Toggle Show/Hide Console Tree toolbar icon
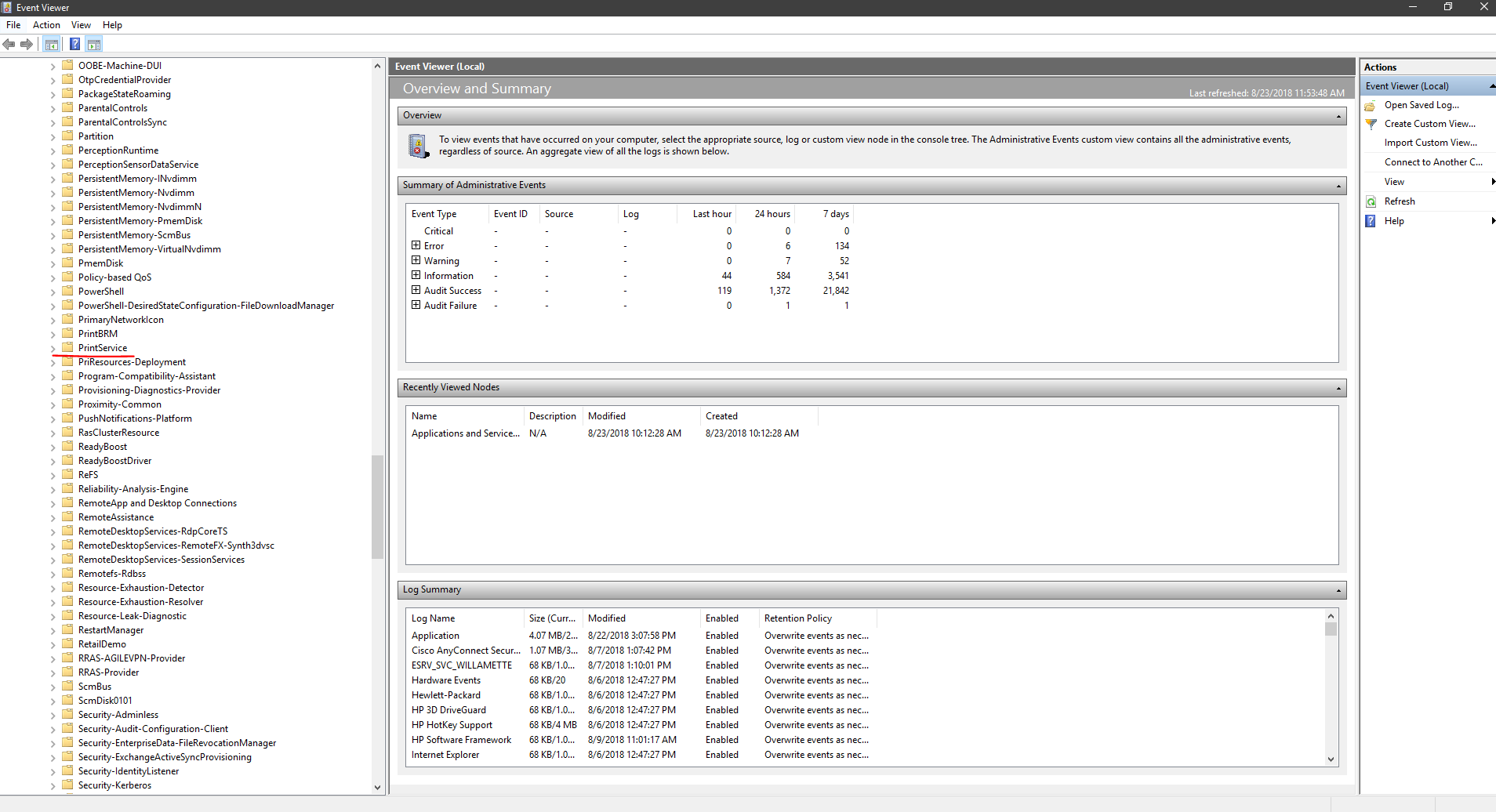Image resolution: width=1496 pixels, height=812 pixels. pos(52,44)
